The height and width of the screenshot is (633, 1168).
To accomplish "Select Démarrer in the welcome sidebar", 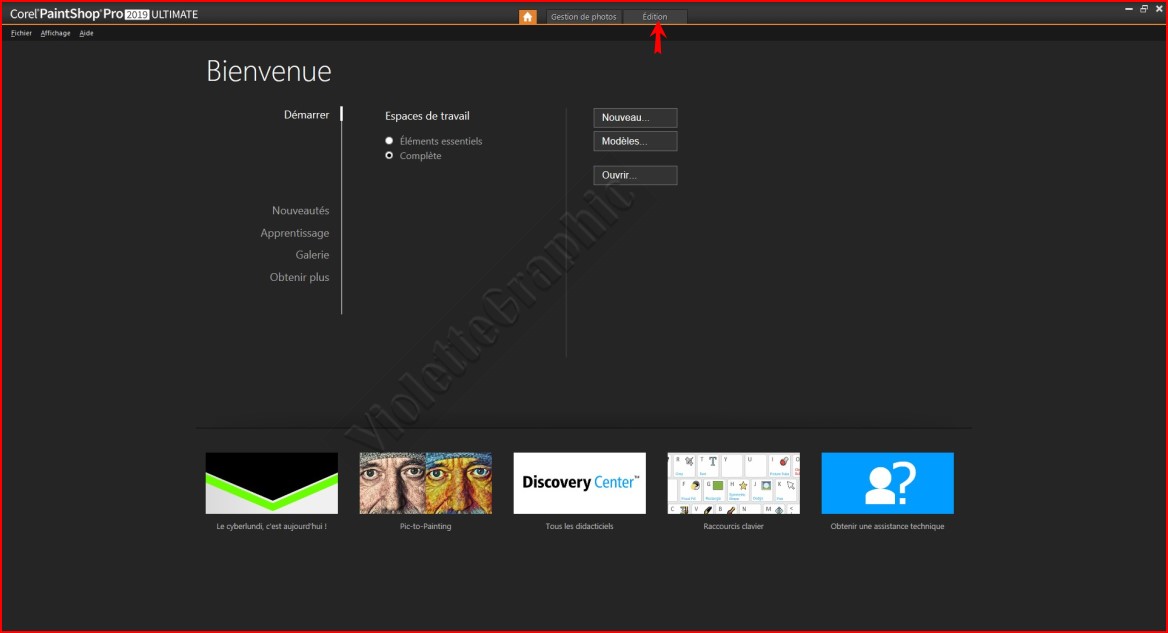I will coord(306,115).
